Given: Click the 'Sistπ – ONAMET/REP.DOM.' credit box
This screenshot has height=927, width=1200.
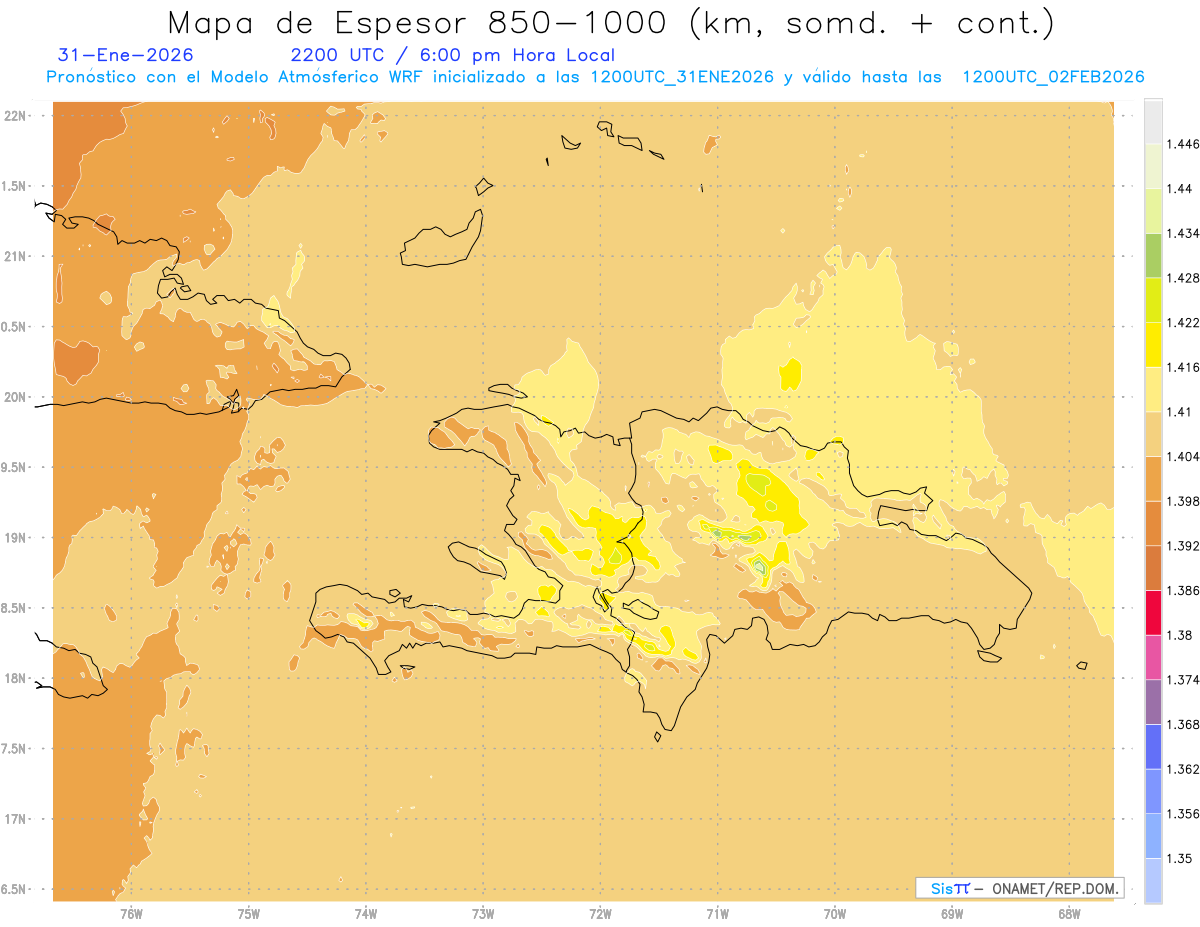Looking at the screenshot, I should pyautogui.click(x=1019, y=888).
